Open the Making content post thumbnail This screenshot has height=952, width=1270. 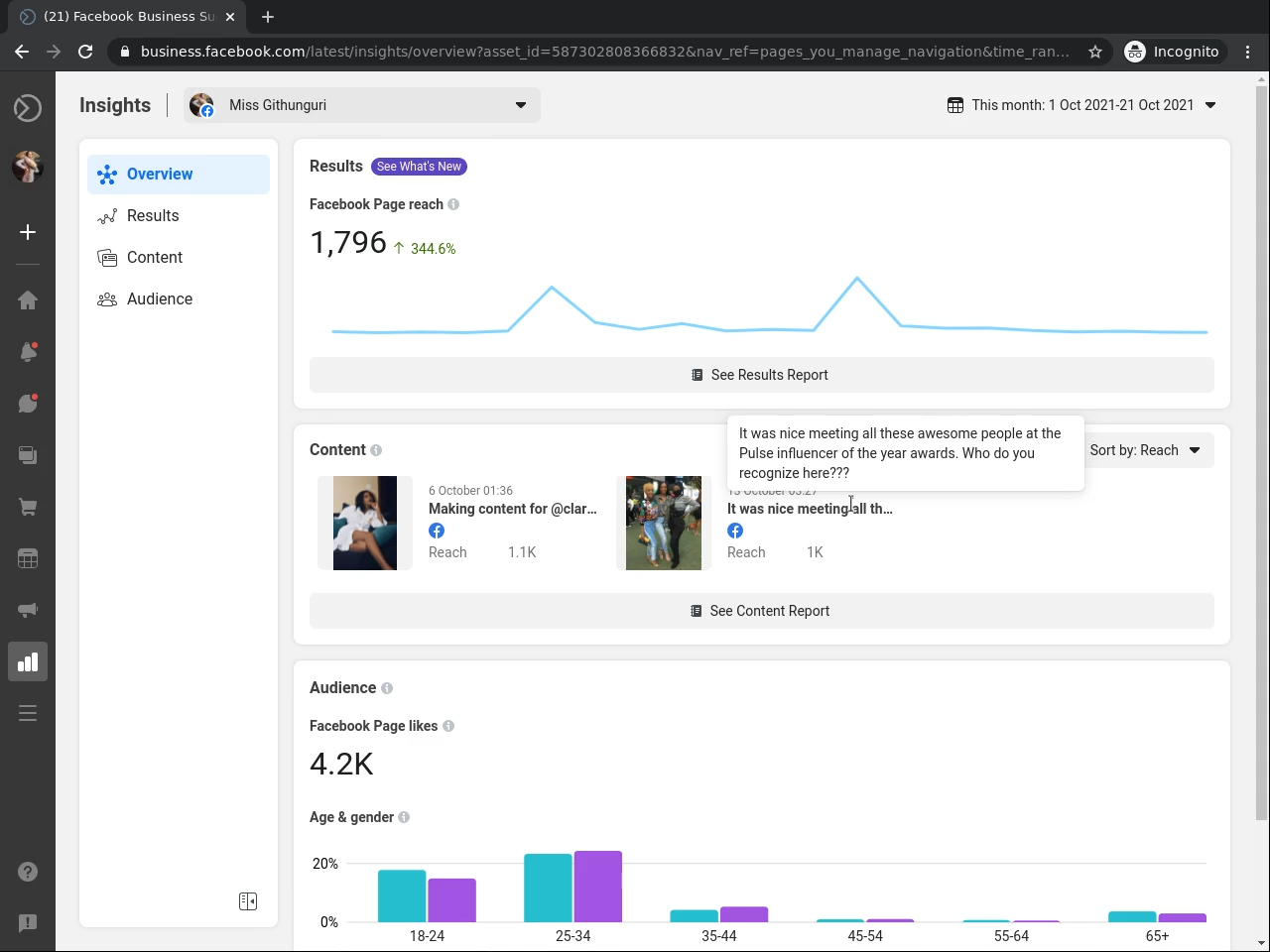pyautogui.click(x=365, y=524)
